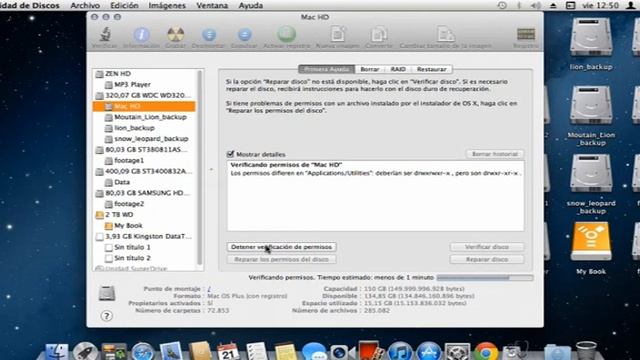This screenshot has height=360, width=640.
Task: Open Calendar icon in the Dock
Action: 228,351
